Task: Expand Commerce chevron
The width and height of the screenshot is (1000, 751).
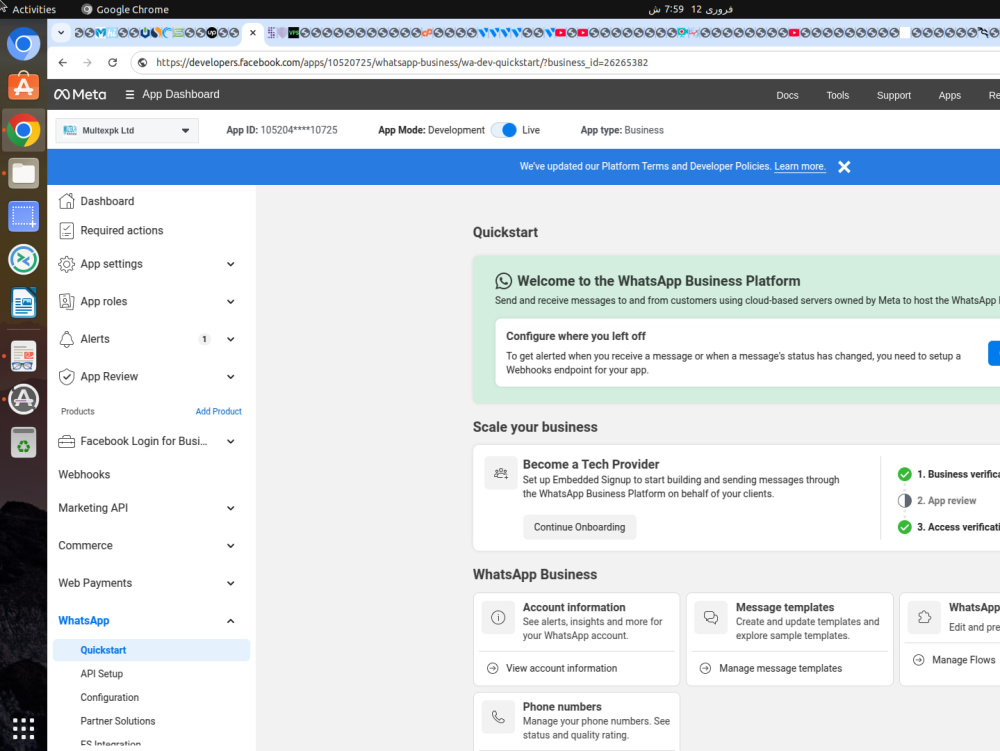Action: click(x=231, y=546)
